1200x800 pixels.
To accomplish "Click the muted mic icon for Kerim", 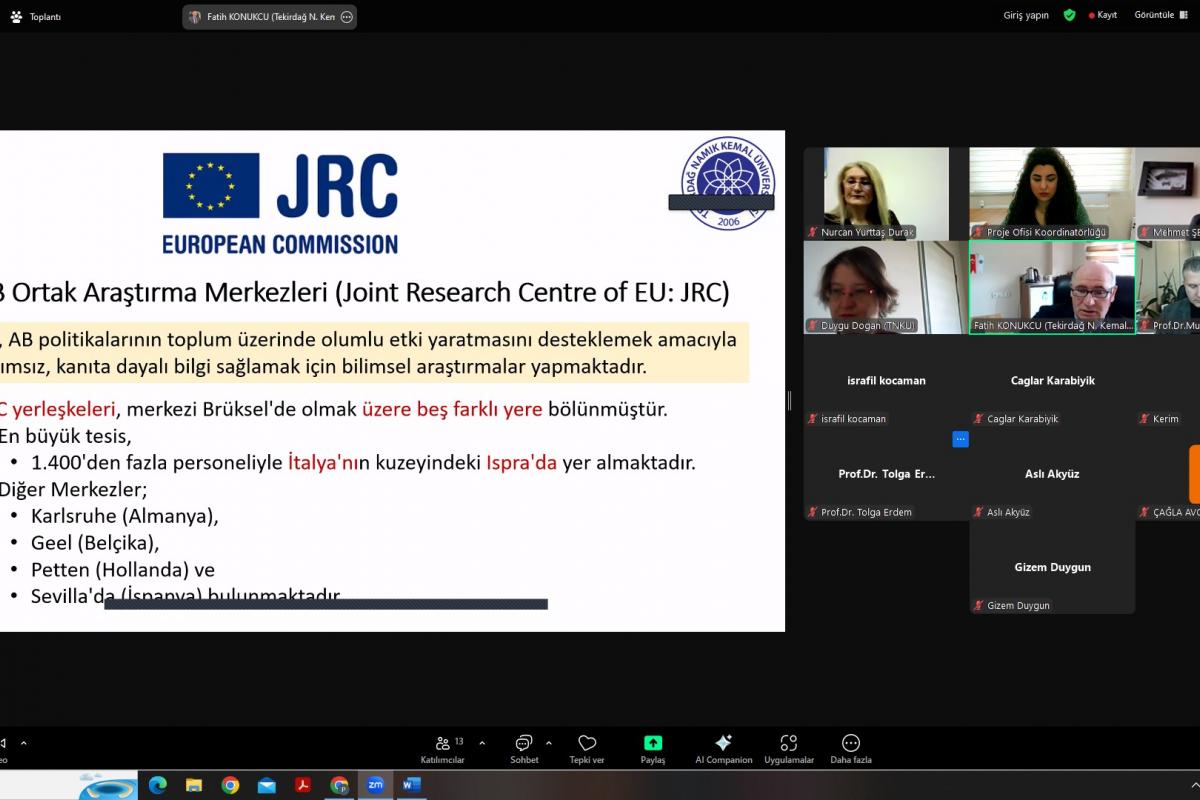I will [x=1145, y=419].
